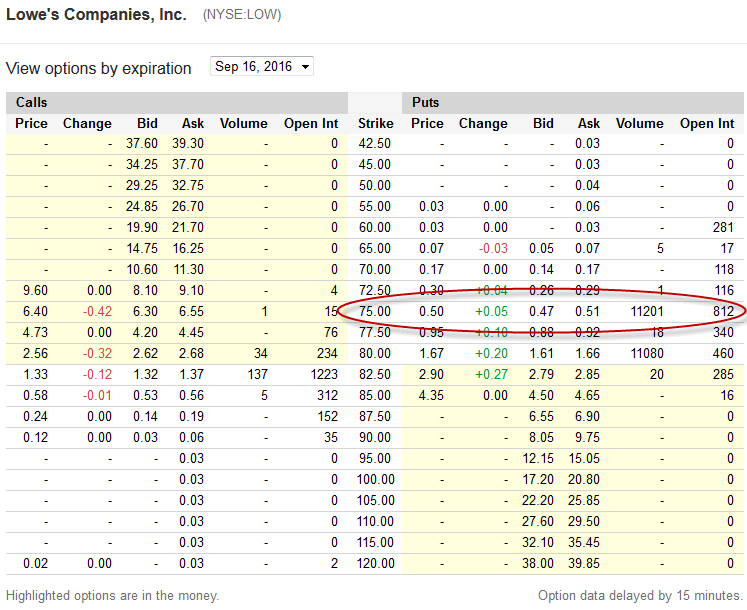Select strike price 90.00

374,437
